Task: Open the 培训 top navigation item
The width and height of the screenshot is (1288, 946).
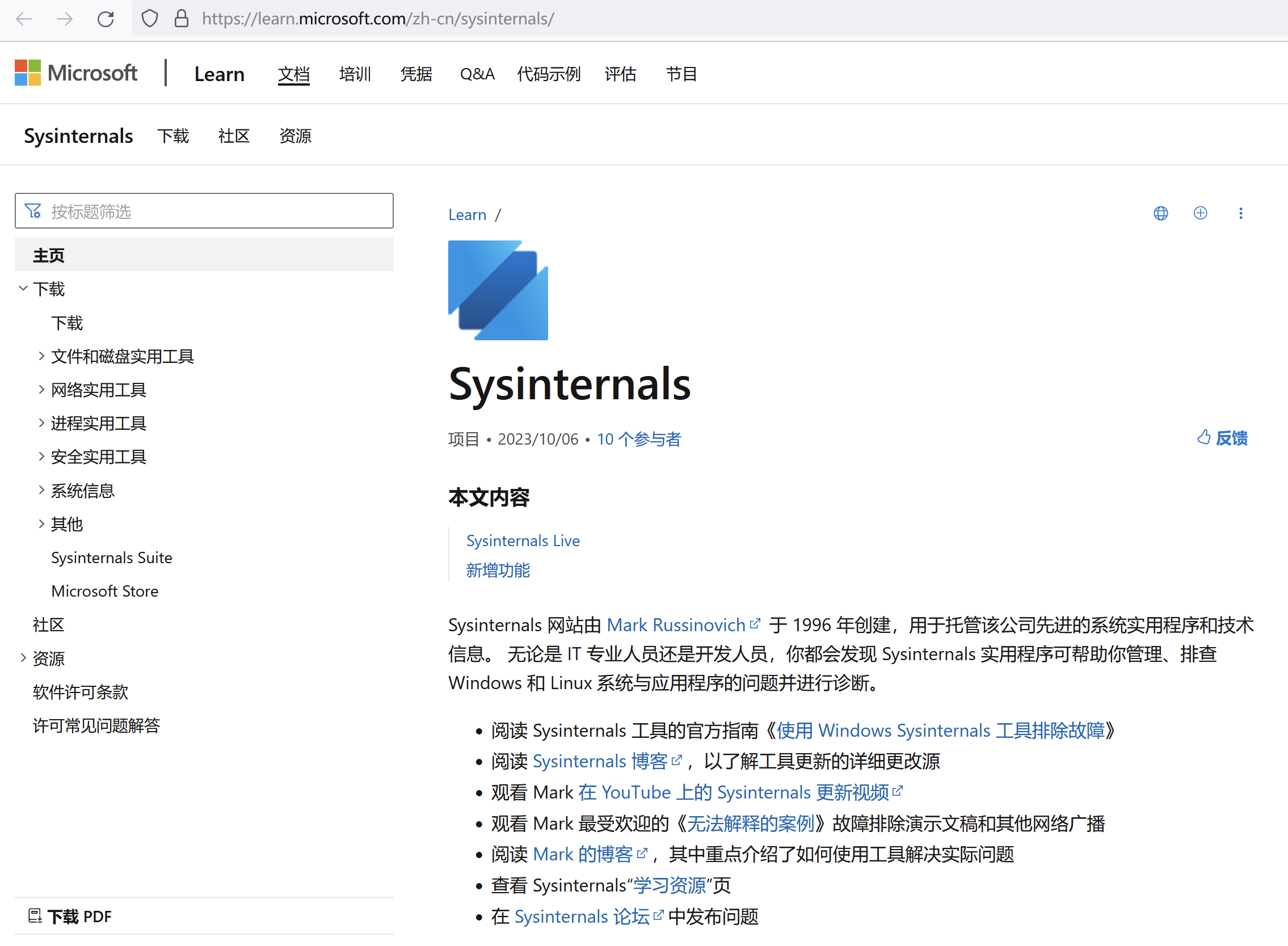Action: coord(355,74)
